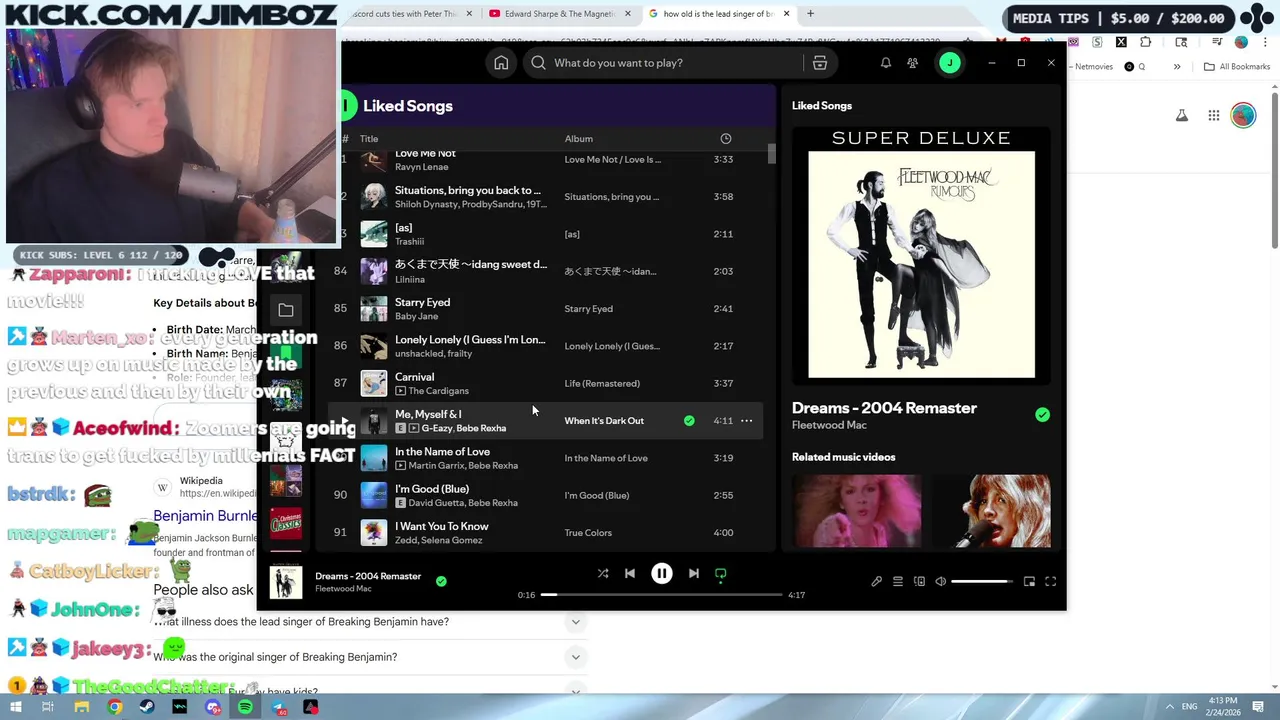The height and width of the screenshot is (720, 1280).
Task: Play first related music video thumbnail
Action: point(857,511)
